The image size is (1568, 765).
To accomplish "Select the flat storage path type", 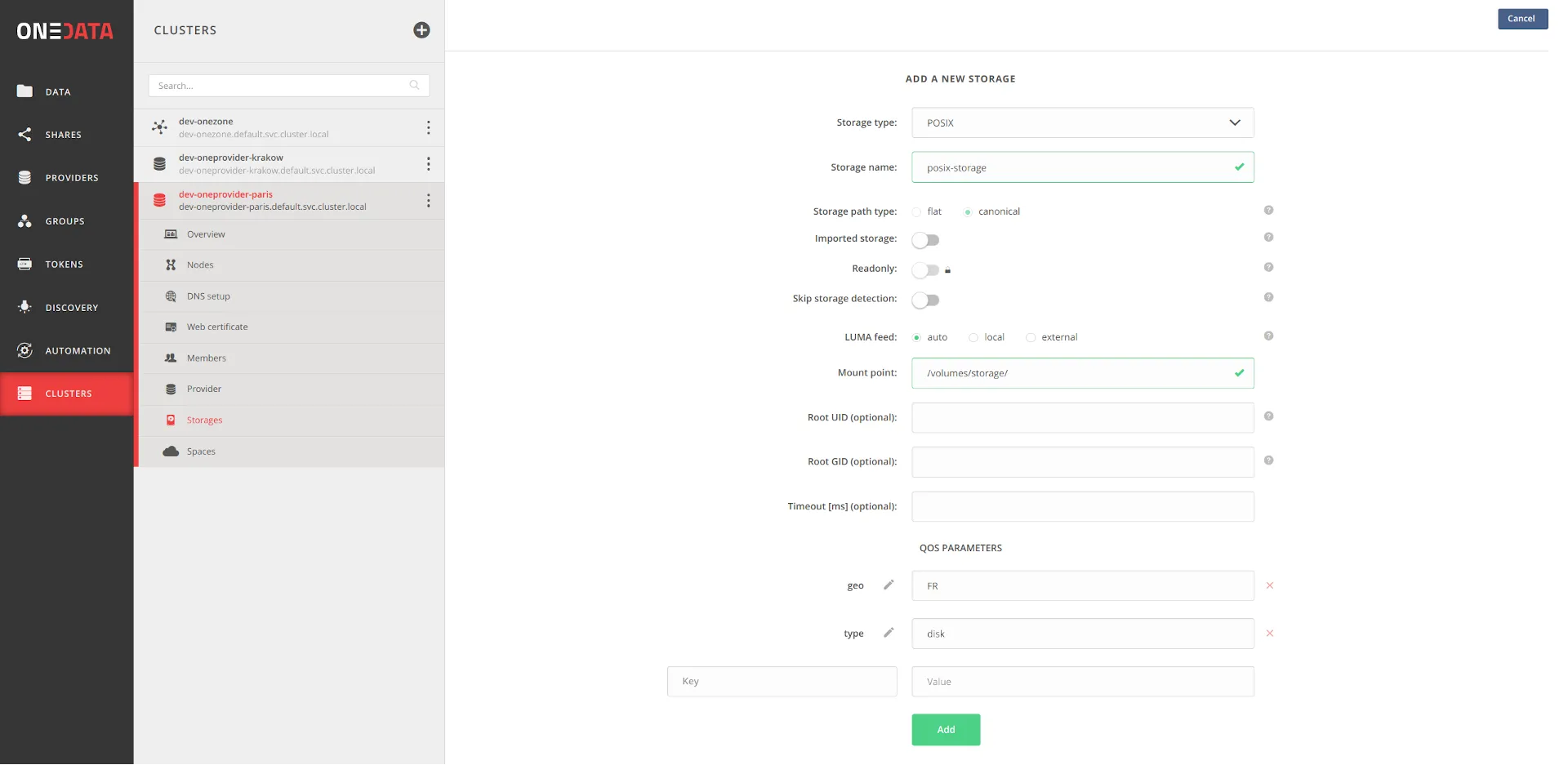I will pos(917,212).
